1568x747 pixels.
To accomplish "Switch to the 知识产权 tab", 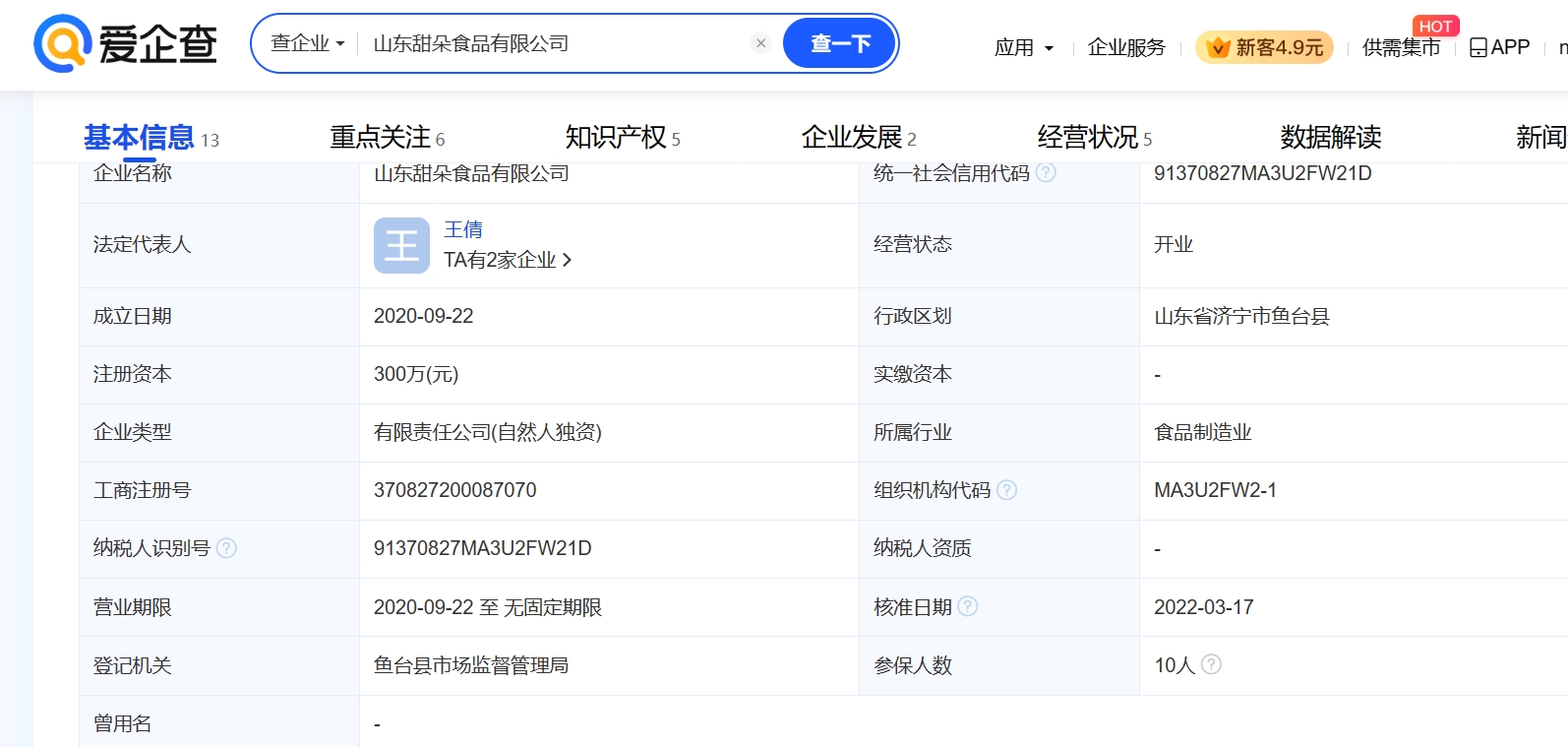I will (623, 138).
